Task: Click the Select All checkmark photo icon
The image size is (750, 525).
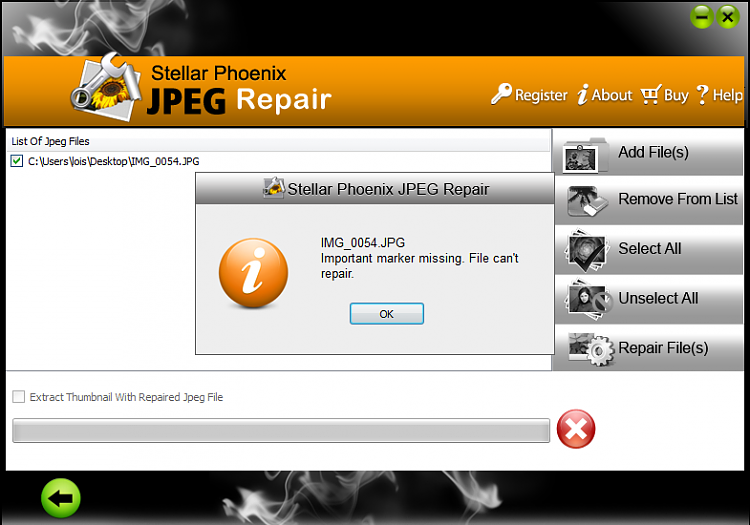Action: (x=587, y=250)
